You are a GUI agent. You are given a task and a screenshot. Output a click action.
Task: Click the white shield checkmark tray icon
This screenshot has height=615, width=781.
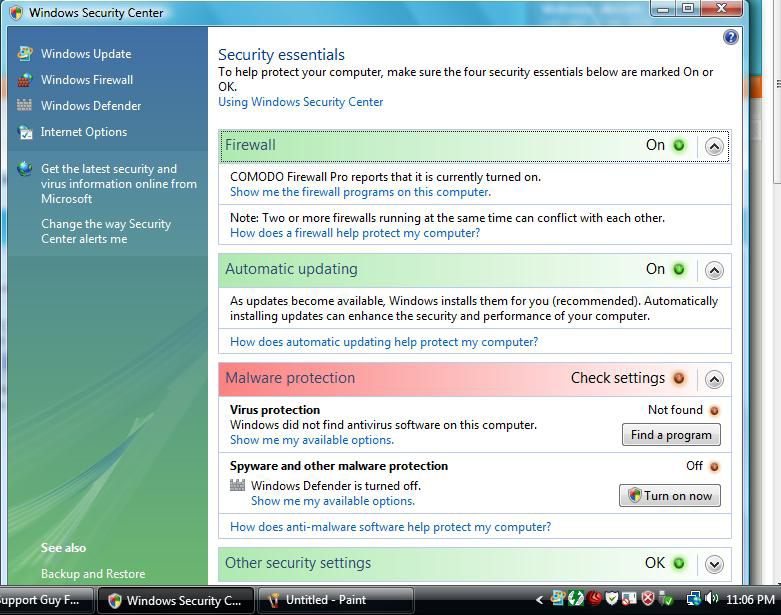point(612,598)
